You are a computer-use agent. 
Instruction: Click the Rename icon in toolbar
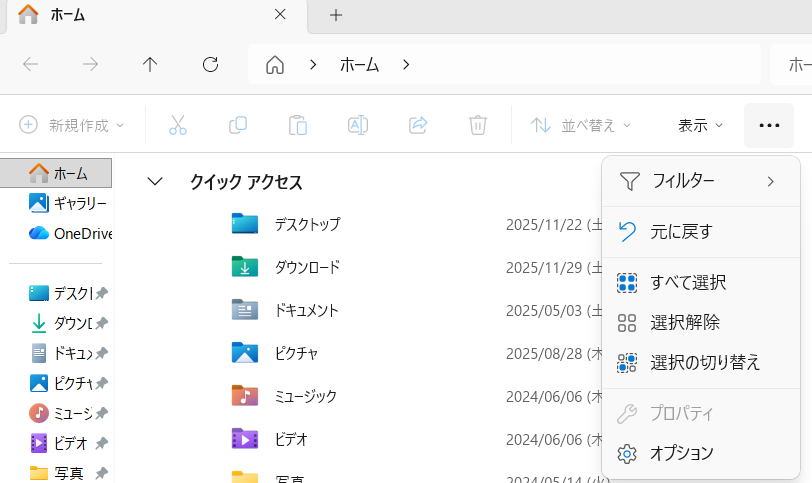tap(358, 125)
